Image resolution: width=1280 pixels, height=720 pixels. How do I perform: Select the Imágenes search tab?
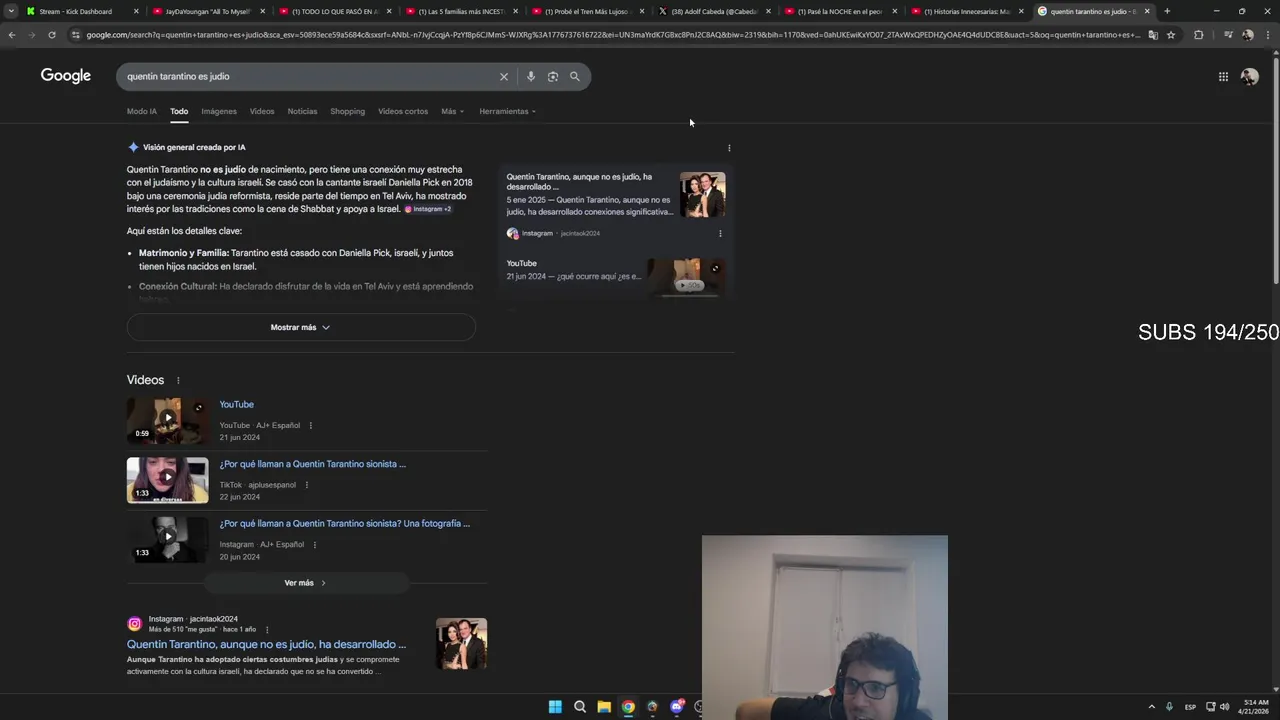(219, 111)
